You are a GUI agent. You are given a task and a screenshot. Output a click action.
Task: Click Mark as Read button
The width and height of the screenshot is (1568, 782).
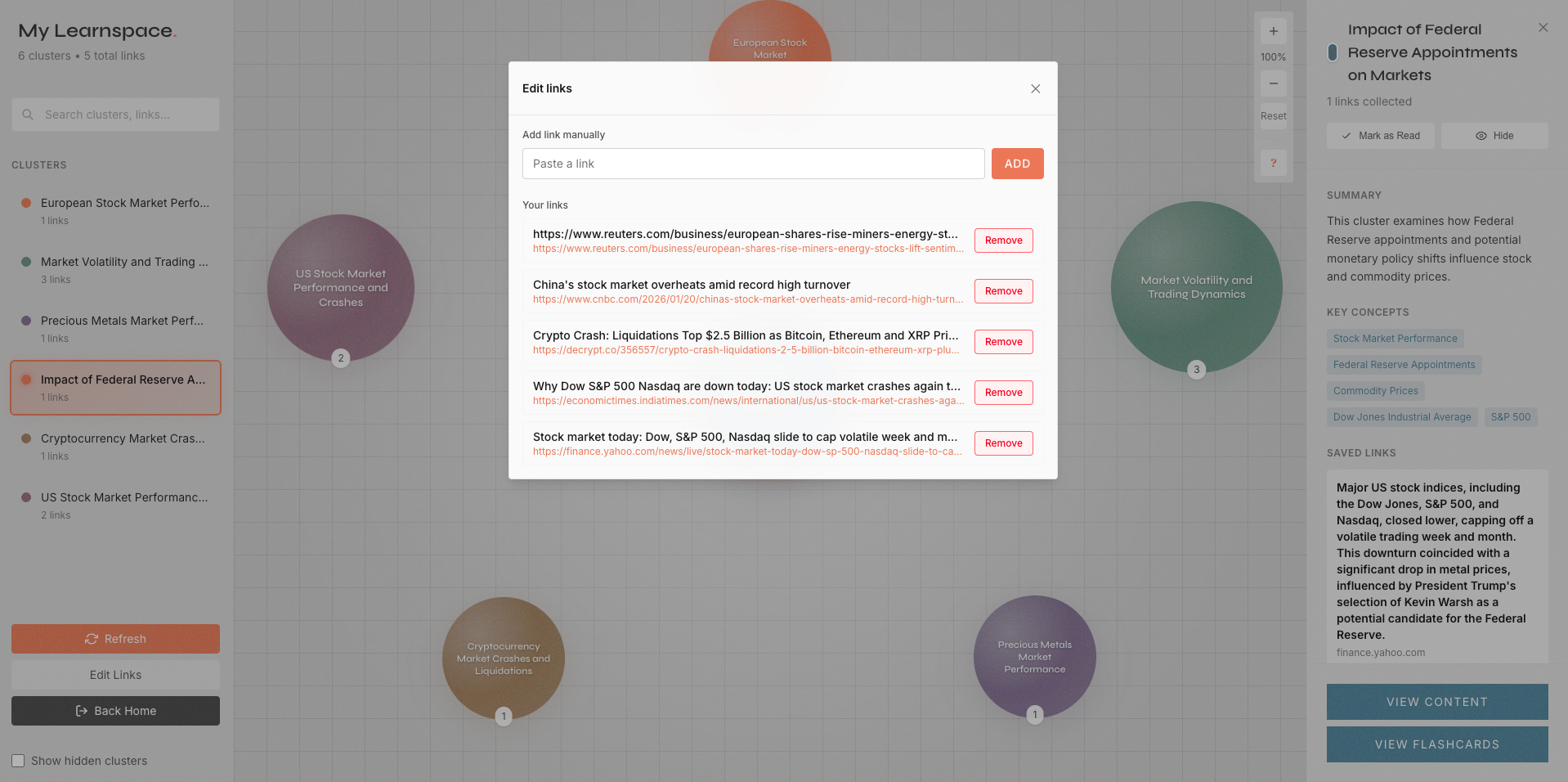point(1380,136)
